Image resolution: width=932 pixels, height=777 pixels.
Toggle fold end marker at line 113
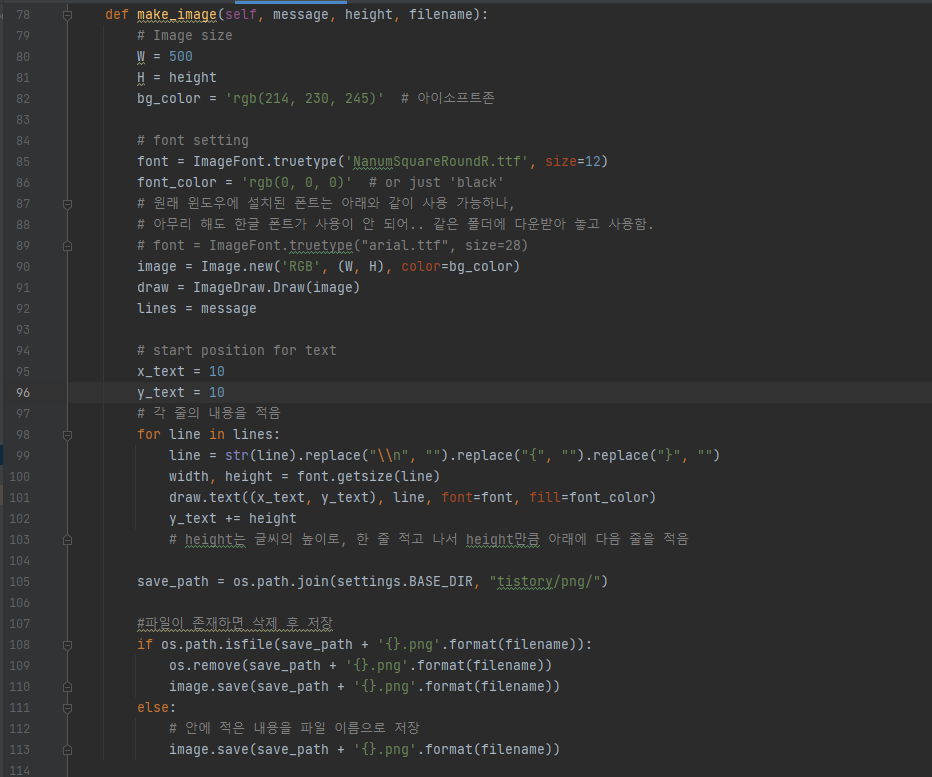coord(68,750)
